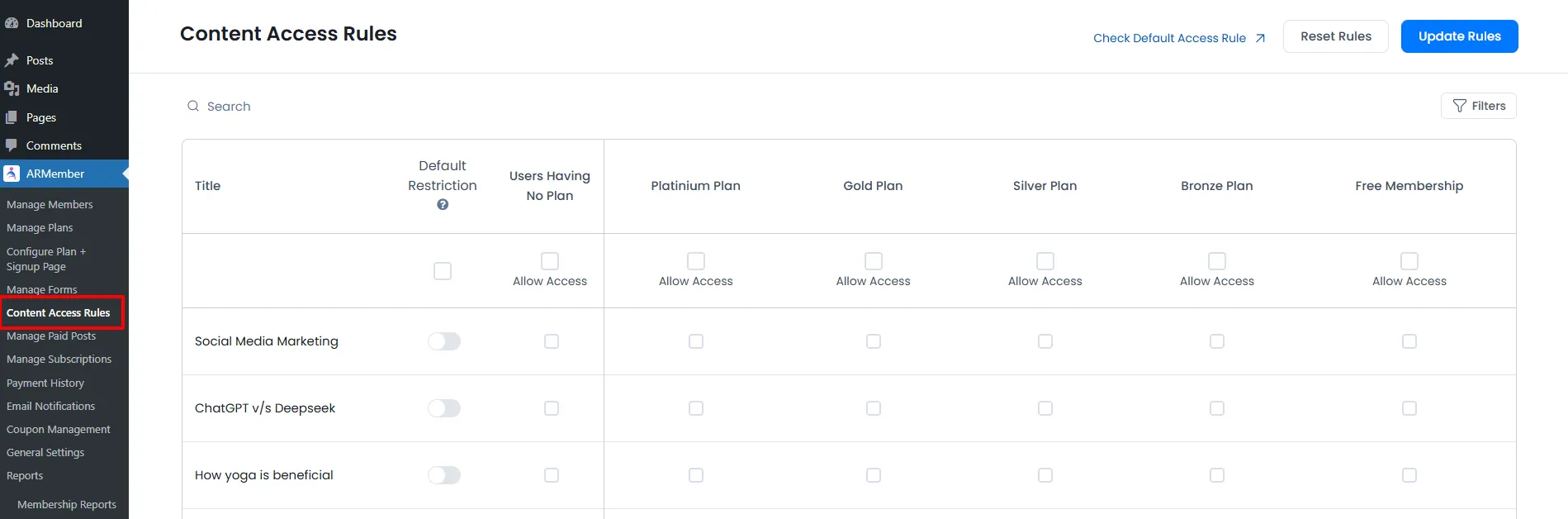Click the Comments speech bubble icon
This screenshot has width=1568, height=519.
click(x=12, y=145)
